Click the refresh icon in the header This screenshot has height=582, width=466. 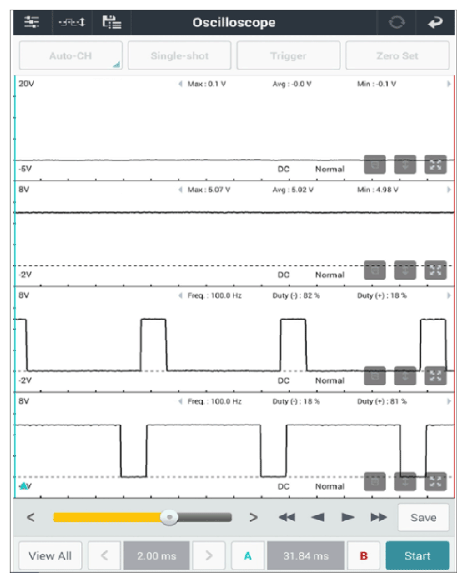[x=397, y=22]
